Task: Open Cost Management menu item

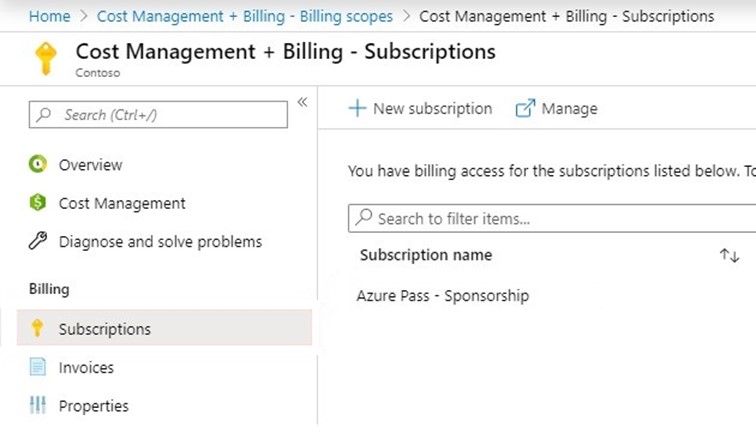Action: pyautogui.click(x=122, y=203)
